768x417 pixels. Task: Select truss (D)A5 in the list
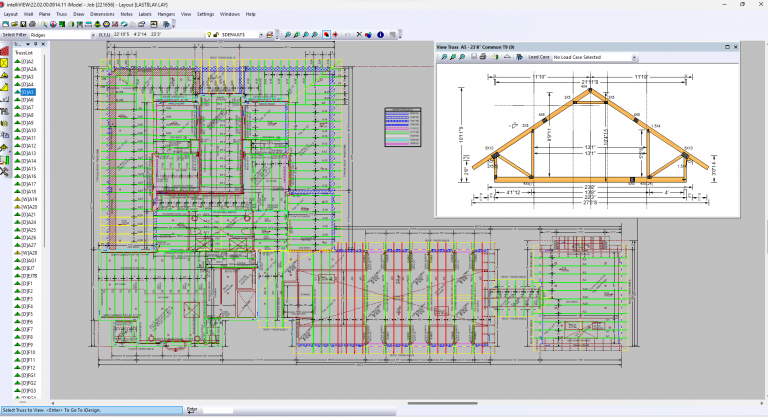(24, 92)
